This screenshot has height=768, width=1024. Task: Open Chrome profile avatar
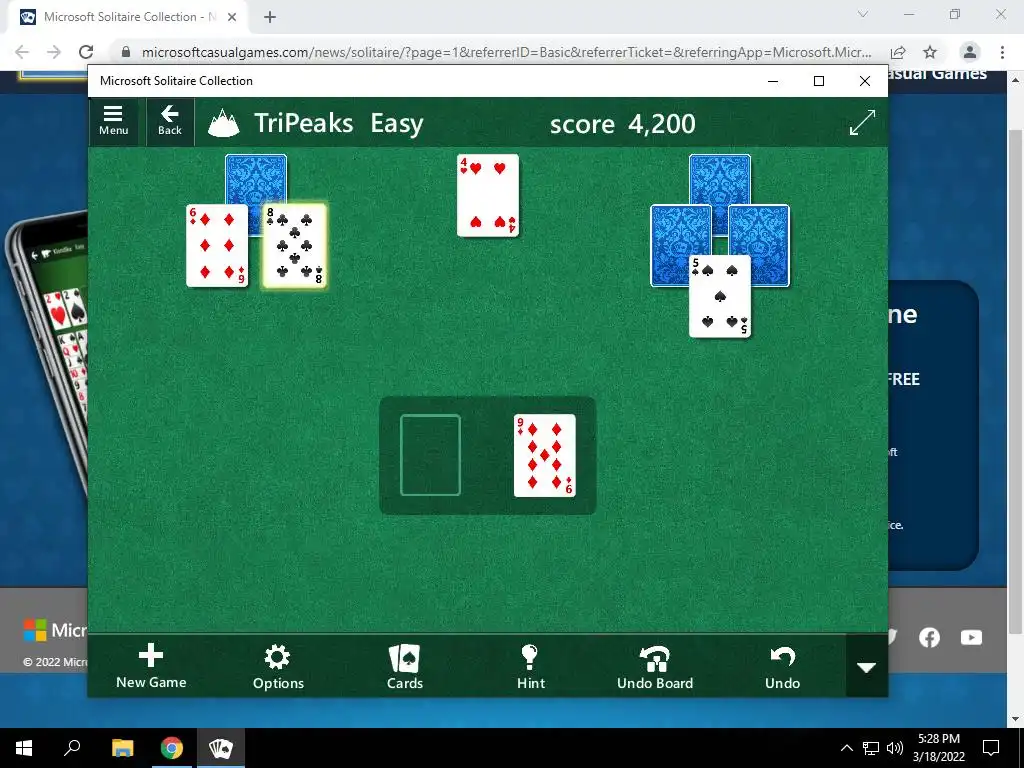click(970, 52)
